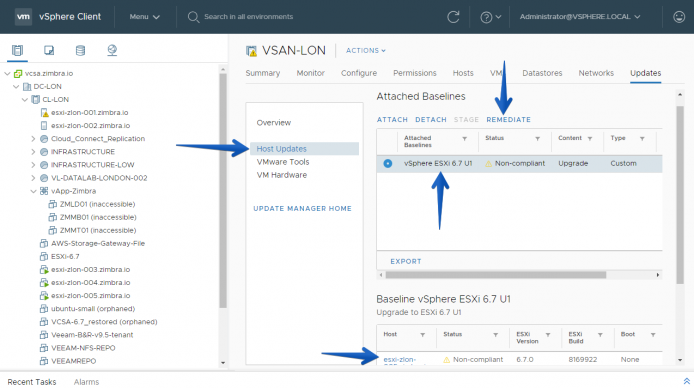
Task: Expand the VL-DATALAB-LONDON-002 node
Action: 33,178
